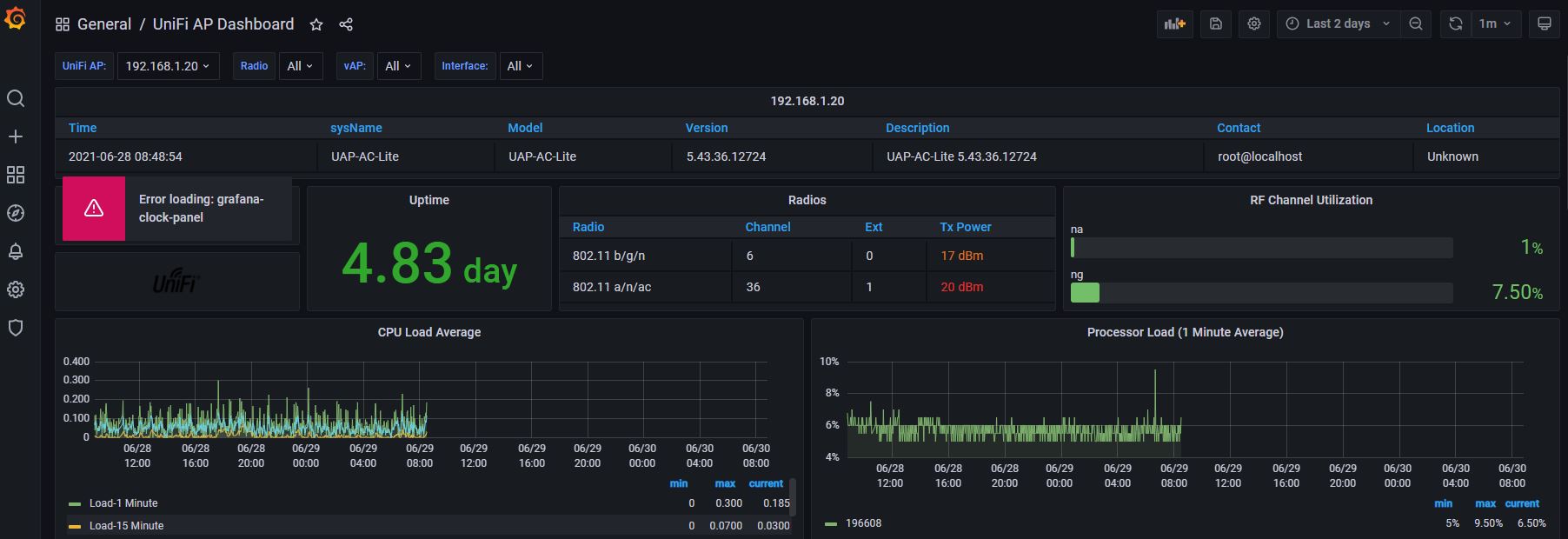
Task: Sort the Radios table by Channel
Action: [x=767, y=227]
